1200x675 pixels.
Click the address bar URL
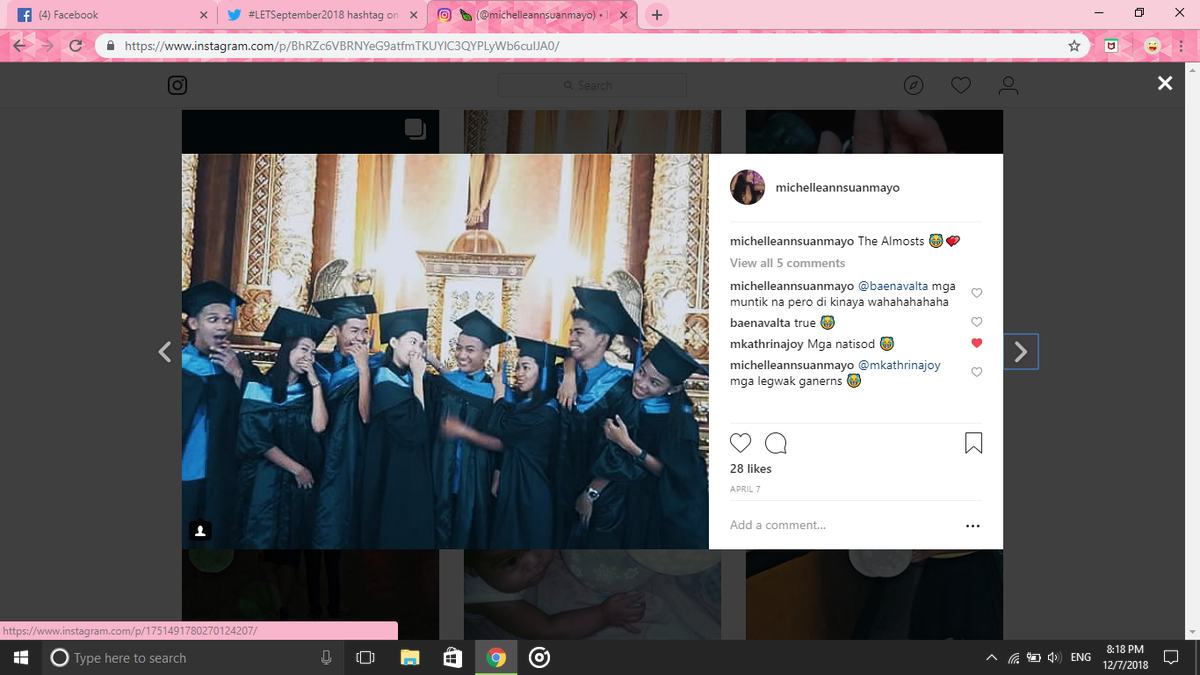point(342,46)
